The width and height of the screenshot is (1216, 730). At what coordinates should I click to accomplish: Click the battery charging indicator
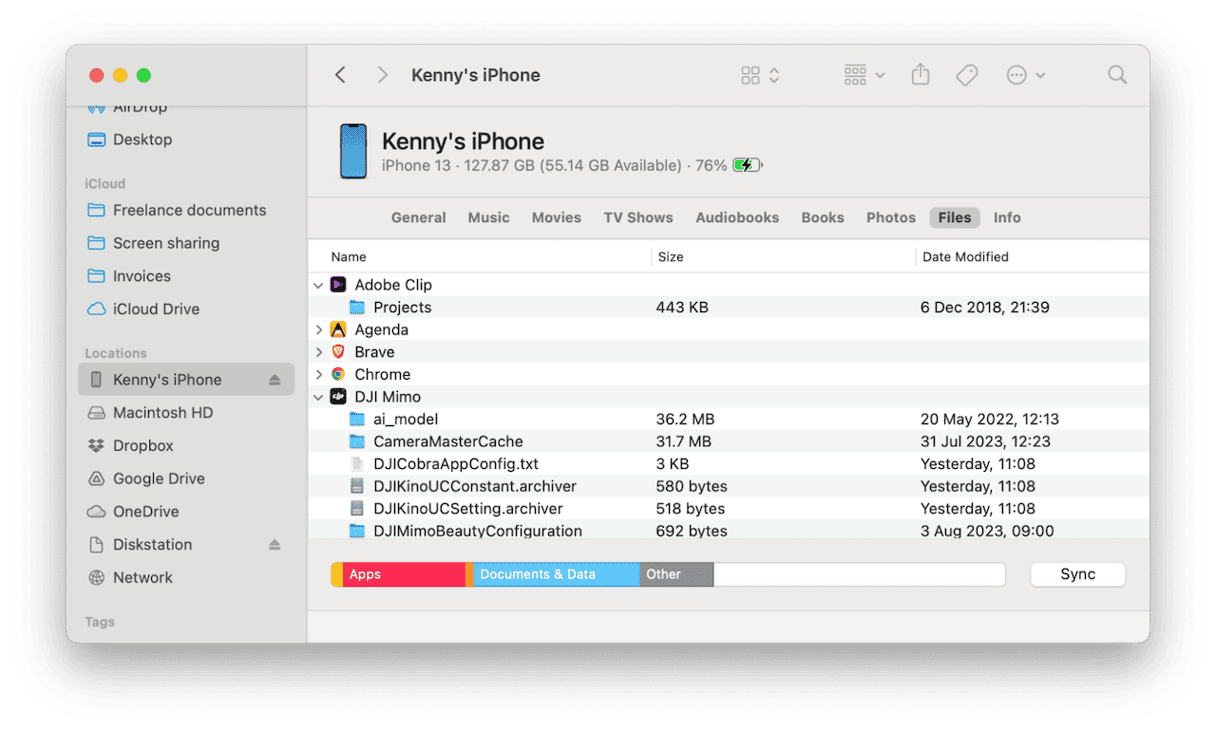point(747,166)
